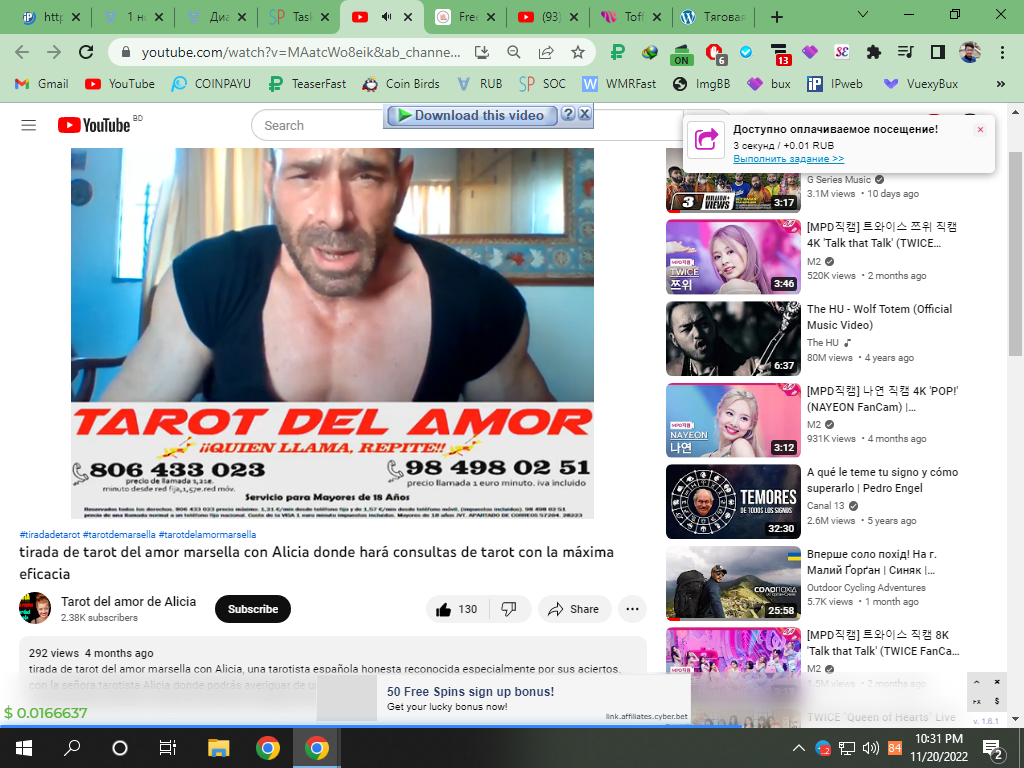
Task: Open a new browser tab
Action: coord(776,17)
